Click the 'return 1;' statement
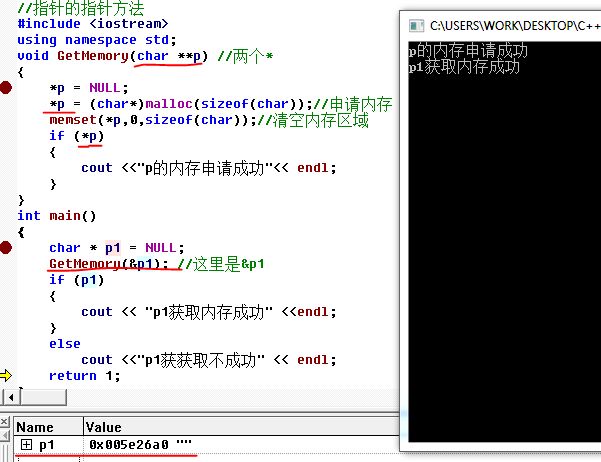 coord(84,376)
